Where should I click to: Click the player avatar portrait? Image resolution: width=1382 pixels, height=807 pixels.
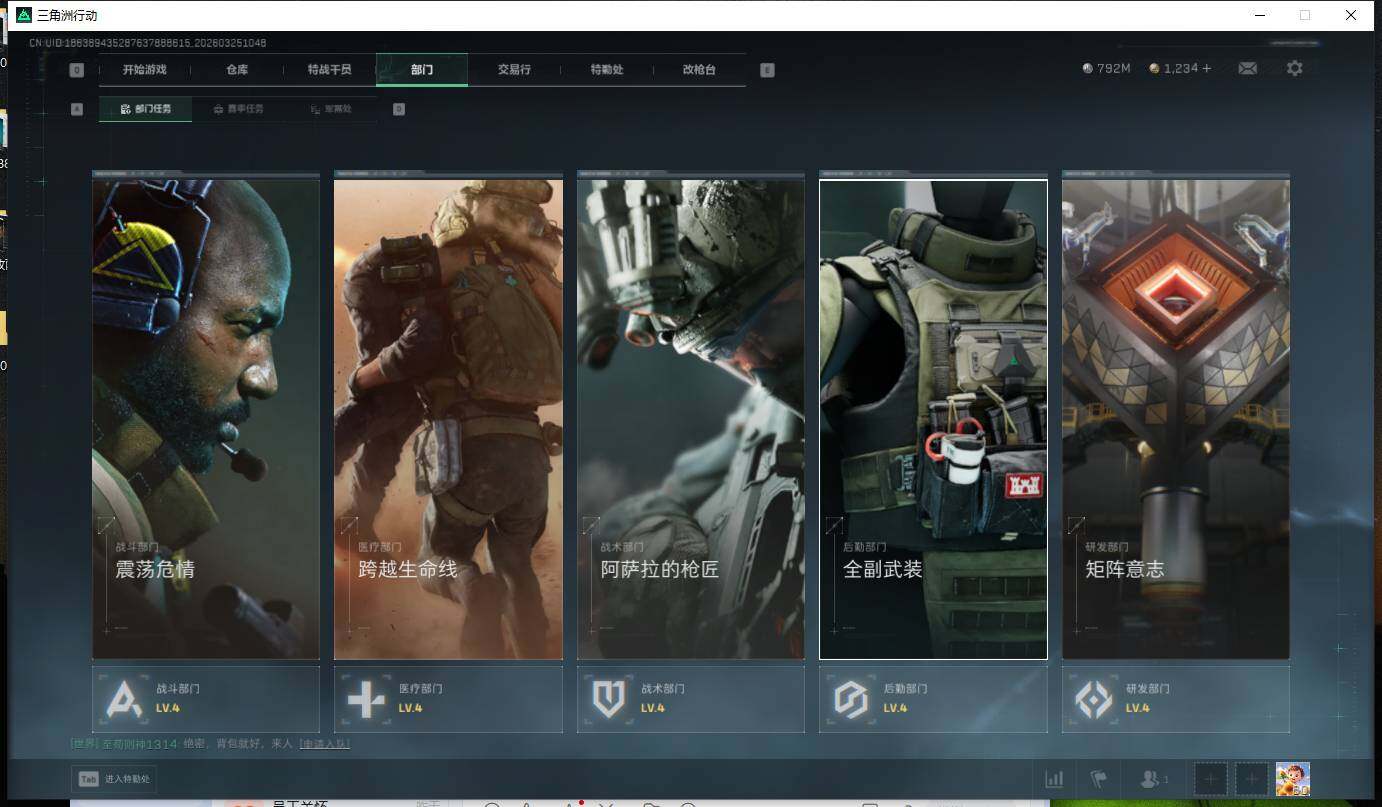click(1292, 779)
